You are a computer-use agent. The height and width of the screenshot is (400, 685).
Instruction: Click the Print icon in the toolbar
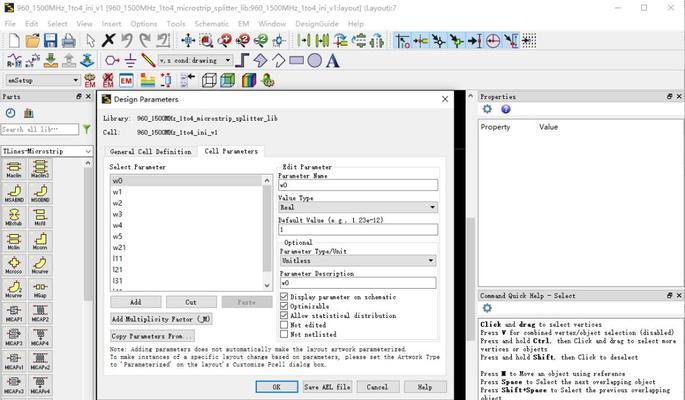[69, 41]
